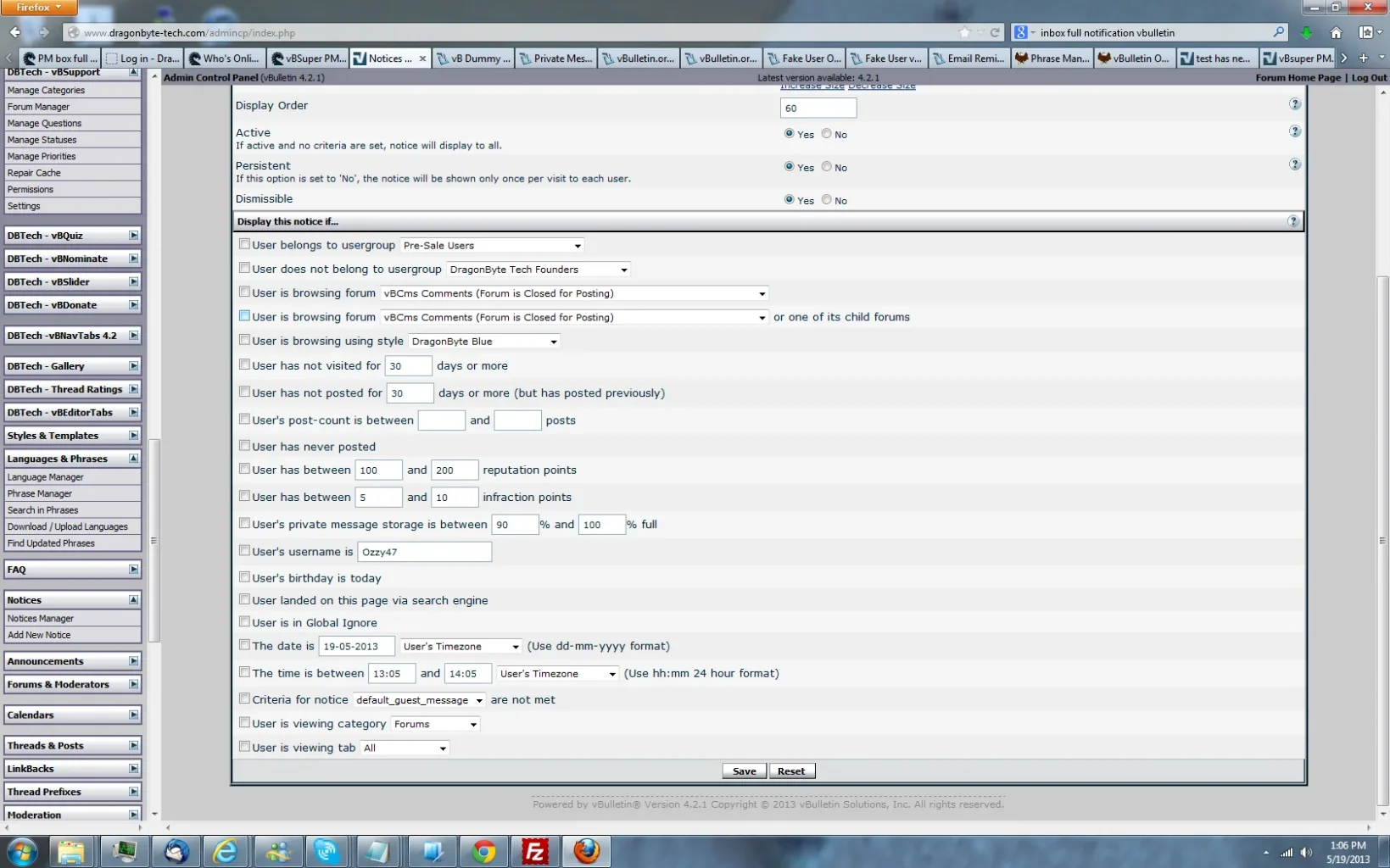1390x868 pixels.
Task: Click Forum Home Page link
Action: [x=1298, y=78]
